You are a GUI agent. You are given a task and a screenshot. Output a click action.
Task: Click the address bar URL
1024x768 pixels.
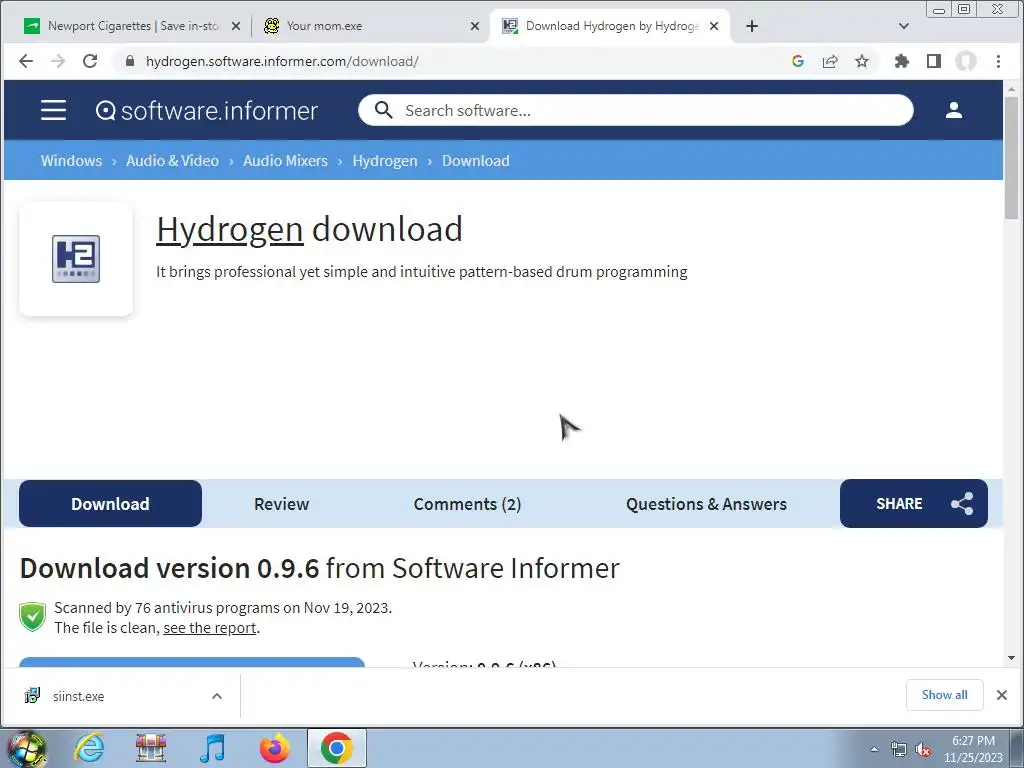282,61
